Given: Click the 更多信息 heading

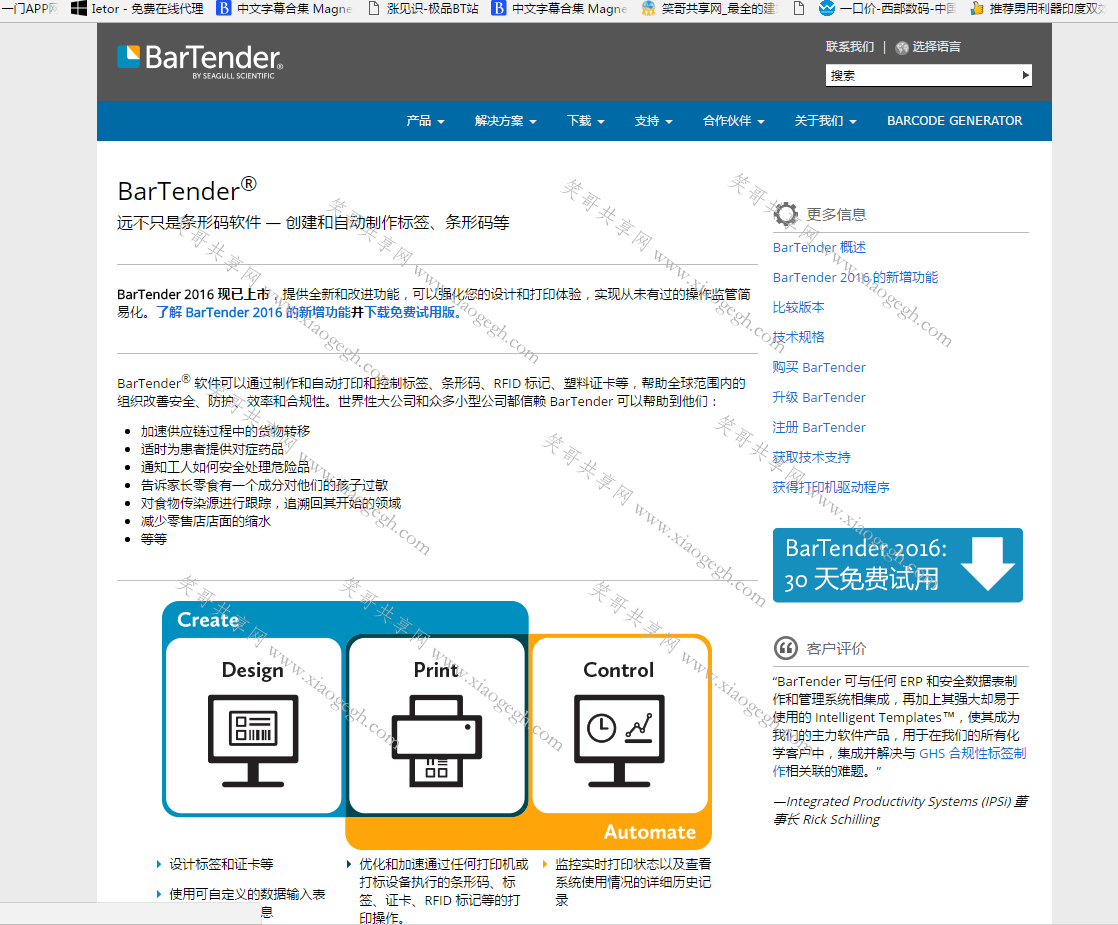Looking at the screenshot, I should (836, 214).
